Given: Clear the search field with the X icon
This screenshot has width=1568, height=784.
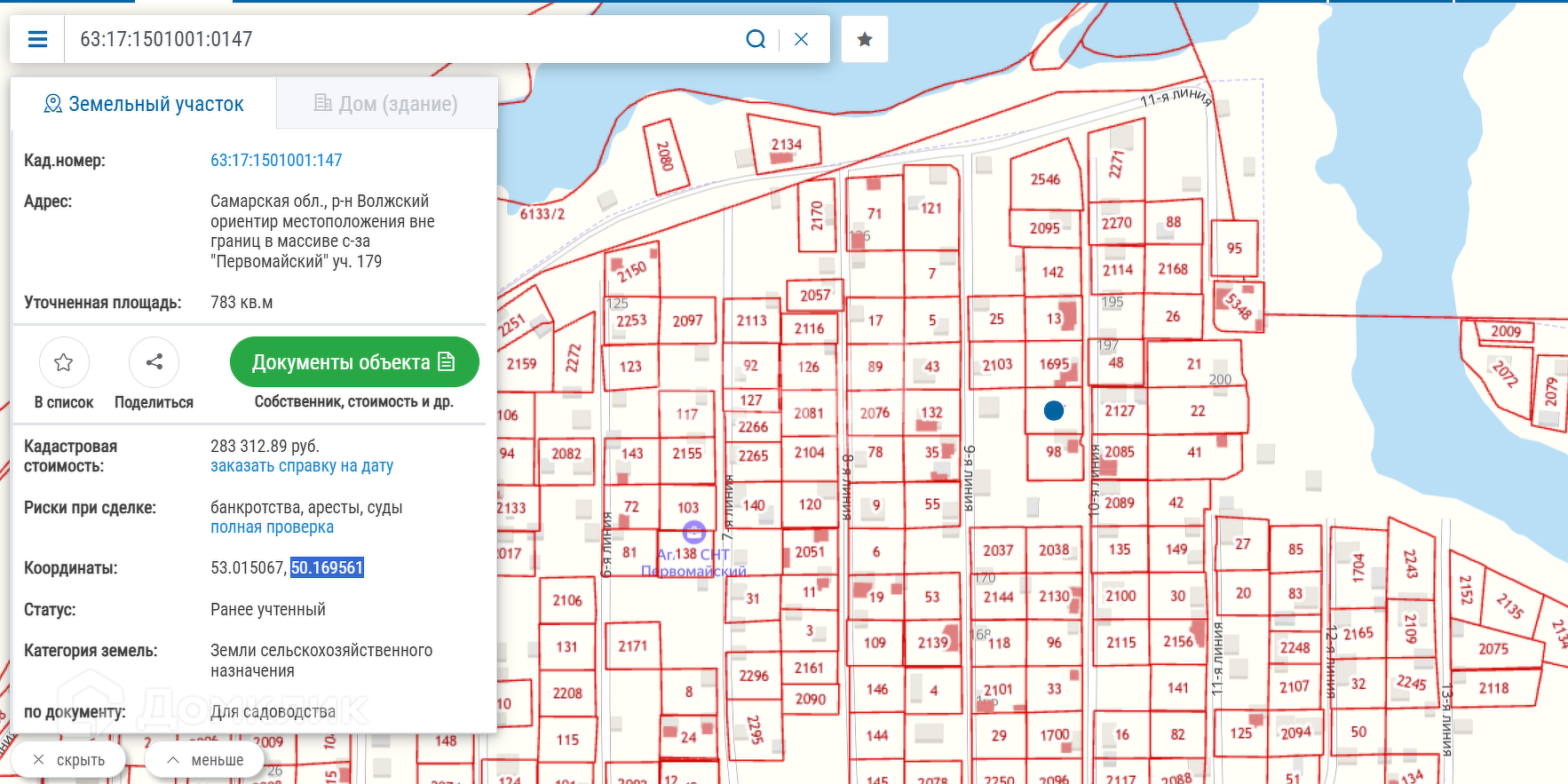Looking at the screenshot, I should point(801,39).
